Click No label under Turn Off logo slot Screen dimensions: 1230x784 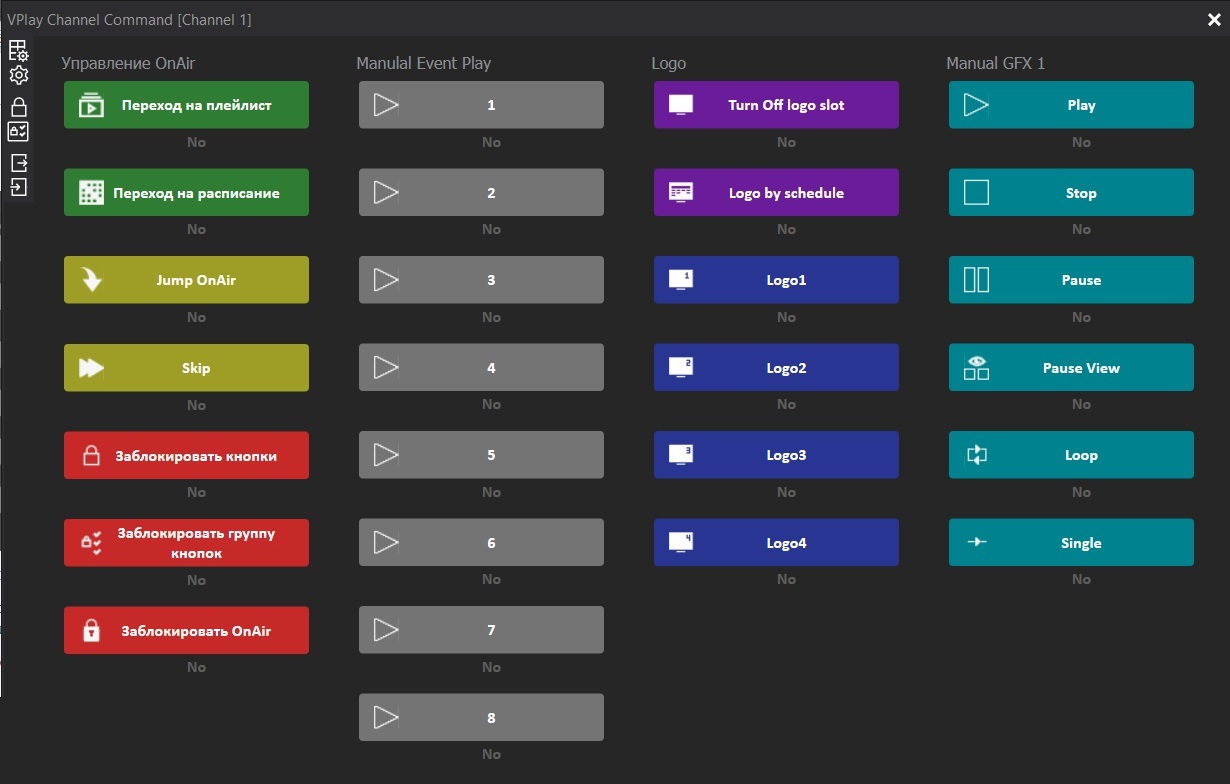pos(787,142)
